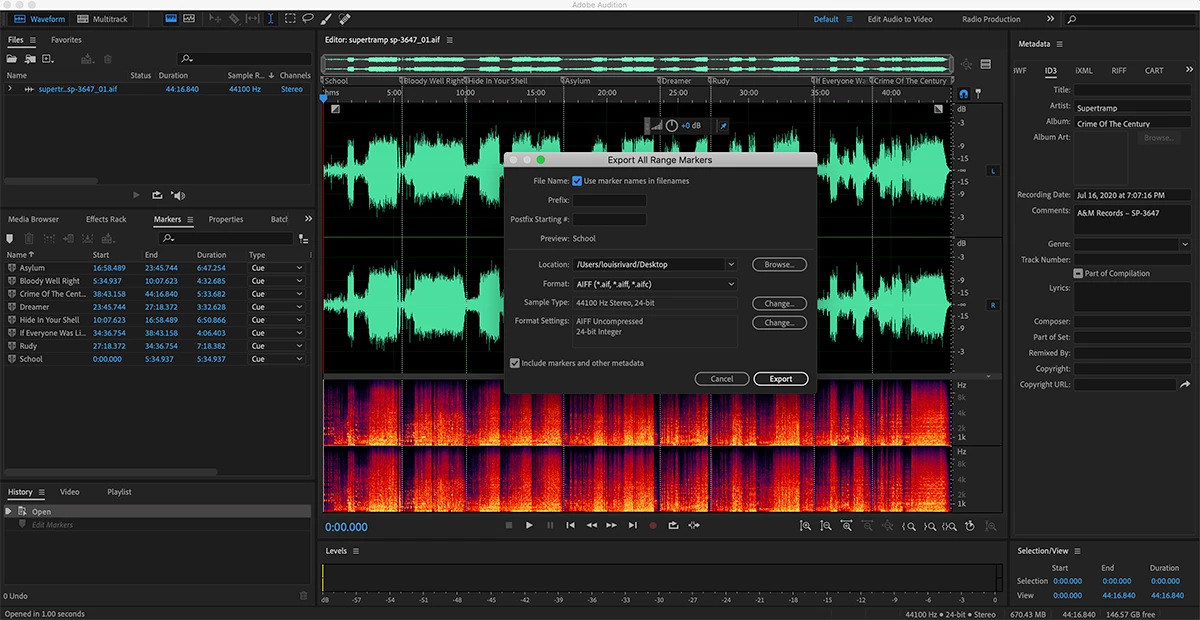Click Zoom In Amplitude icon
Screen dimensions: 1200x620
[x=806, y=525]
